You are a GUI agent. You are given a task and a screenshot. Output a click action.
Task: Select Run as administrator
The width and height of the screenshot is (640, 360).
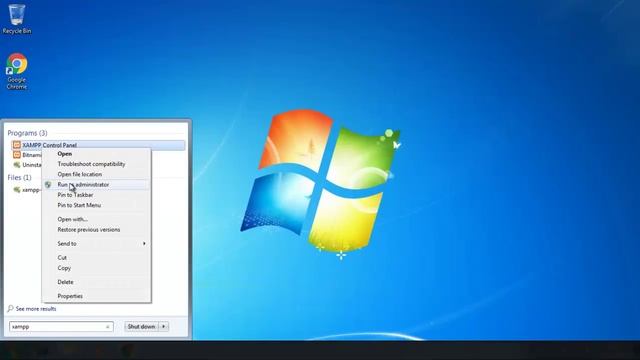pyautogui.click(x=83, y=184)
